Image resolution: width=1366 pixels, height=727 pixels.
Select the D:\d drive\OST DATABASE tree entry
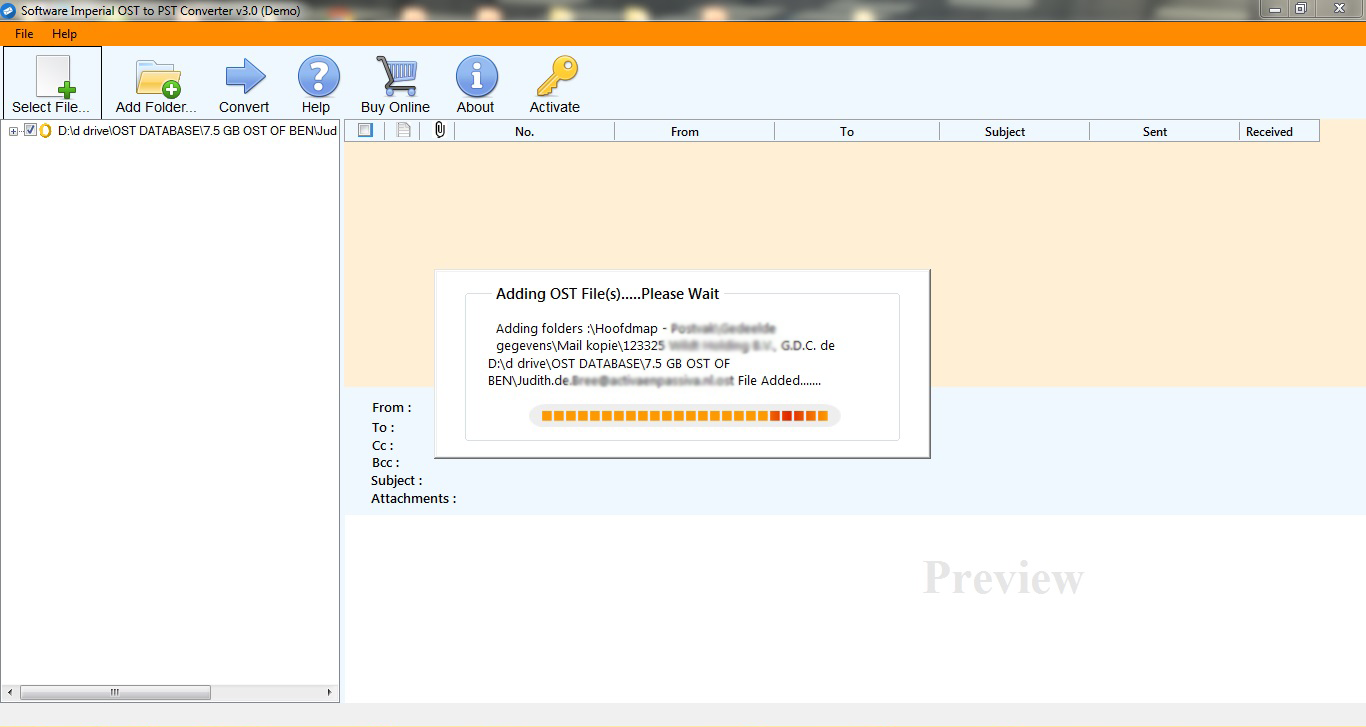[197, 130]
